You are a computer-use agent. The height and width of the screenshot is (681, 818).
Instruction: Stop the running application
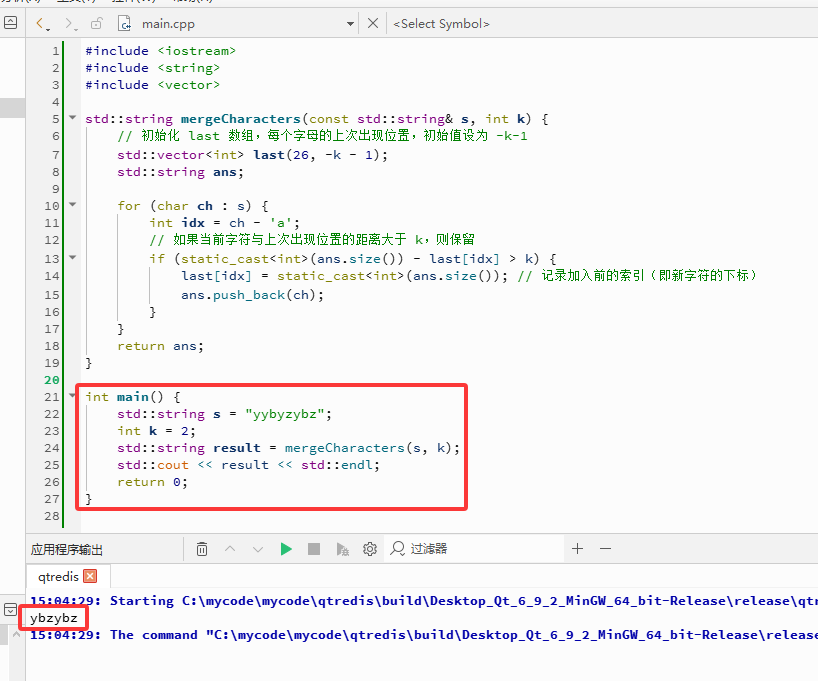tap(314, 549)
